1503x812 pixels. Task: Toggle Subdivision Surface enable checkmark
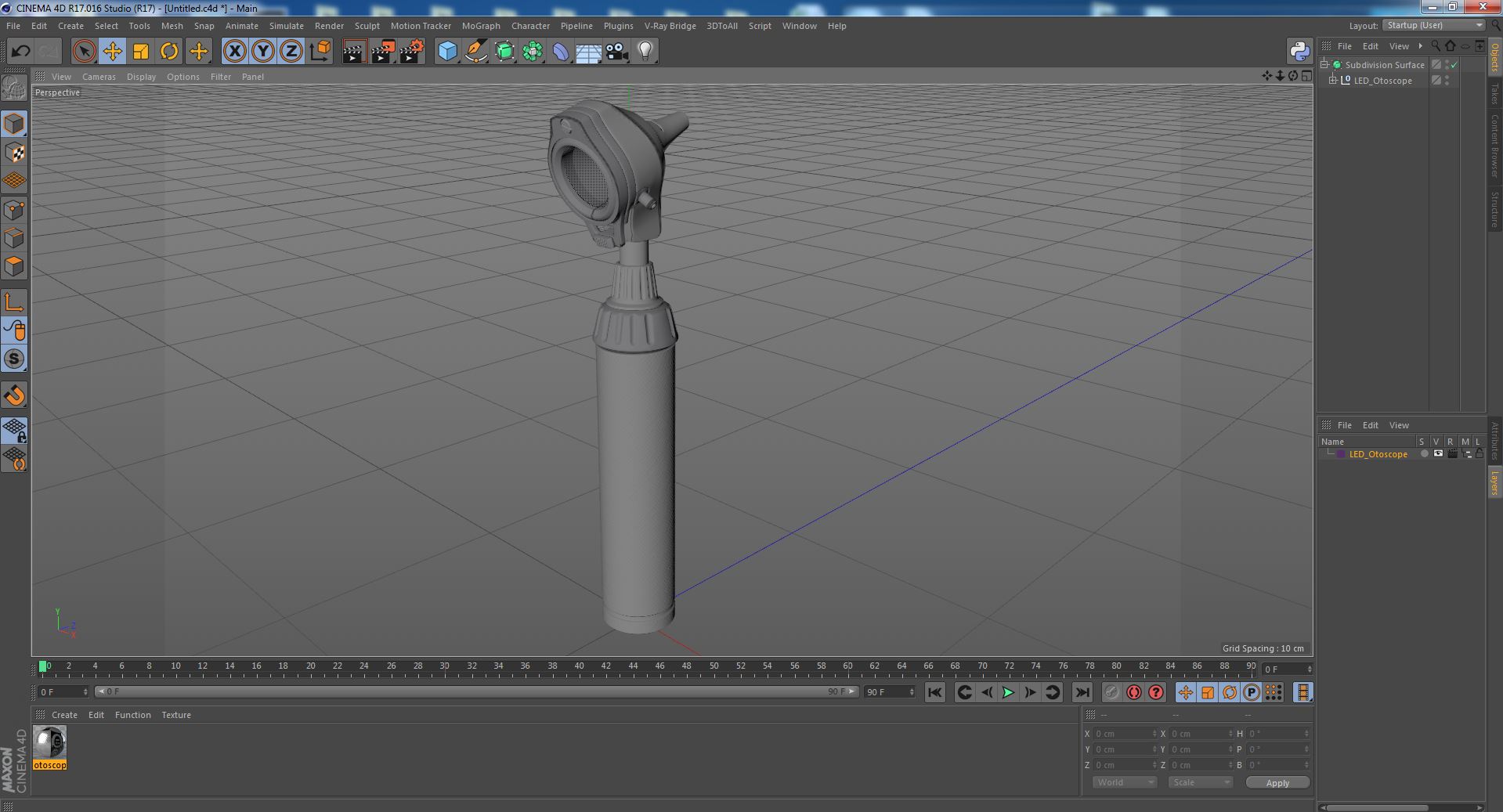[1454, 65]
